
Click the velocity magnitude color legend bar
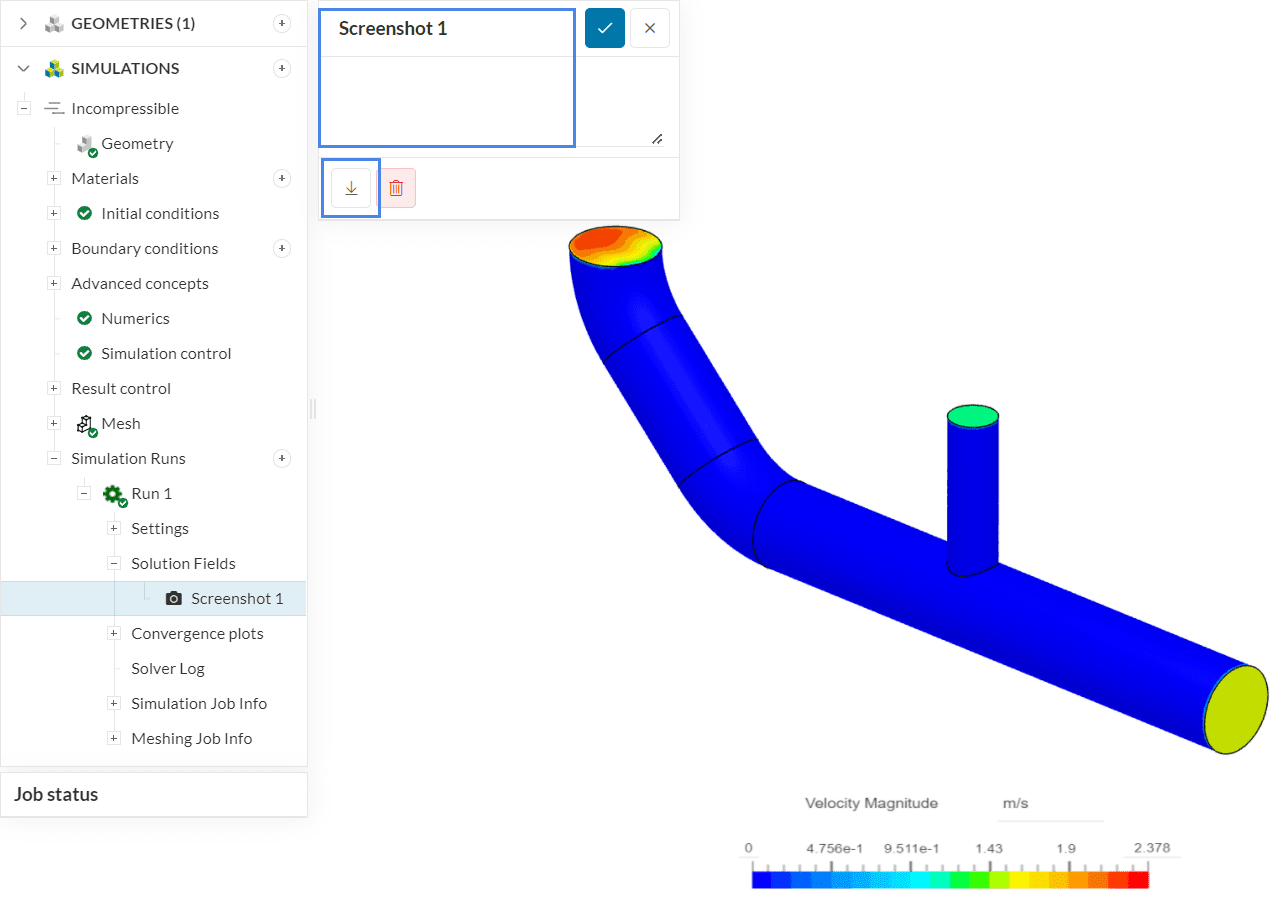pyautogui.click(x=950, y=880)
